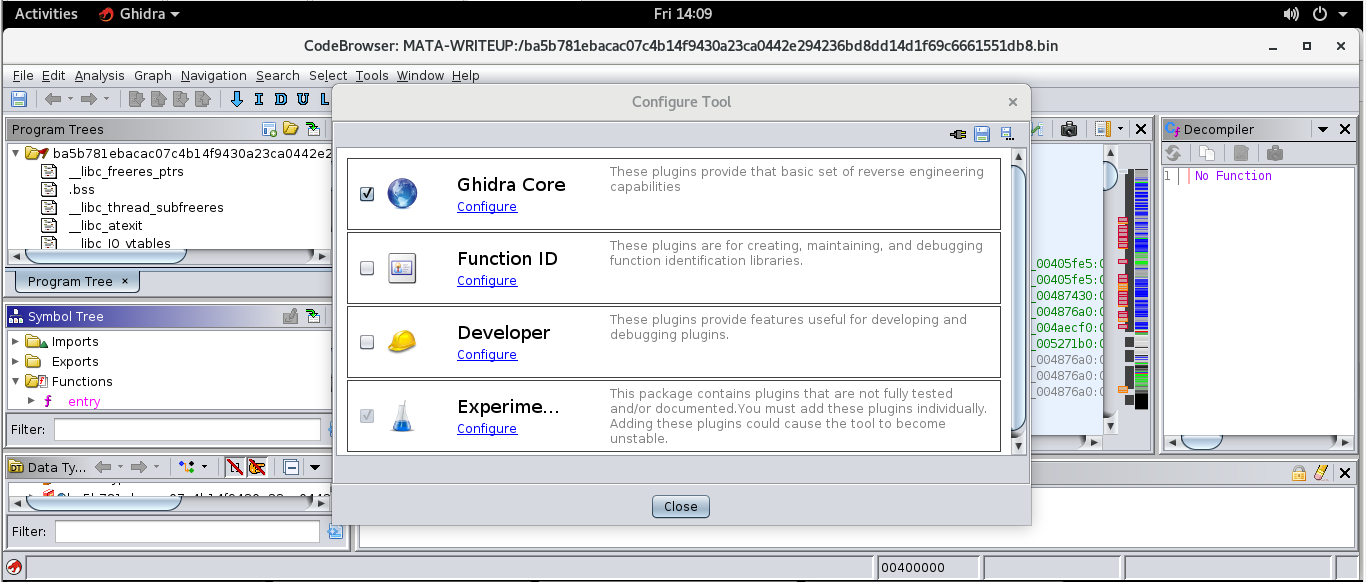Open the File menu
Viewport: 1366px width, 582px height.
[23, 76]
